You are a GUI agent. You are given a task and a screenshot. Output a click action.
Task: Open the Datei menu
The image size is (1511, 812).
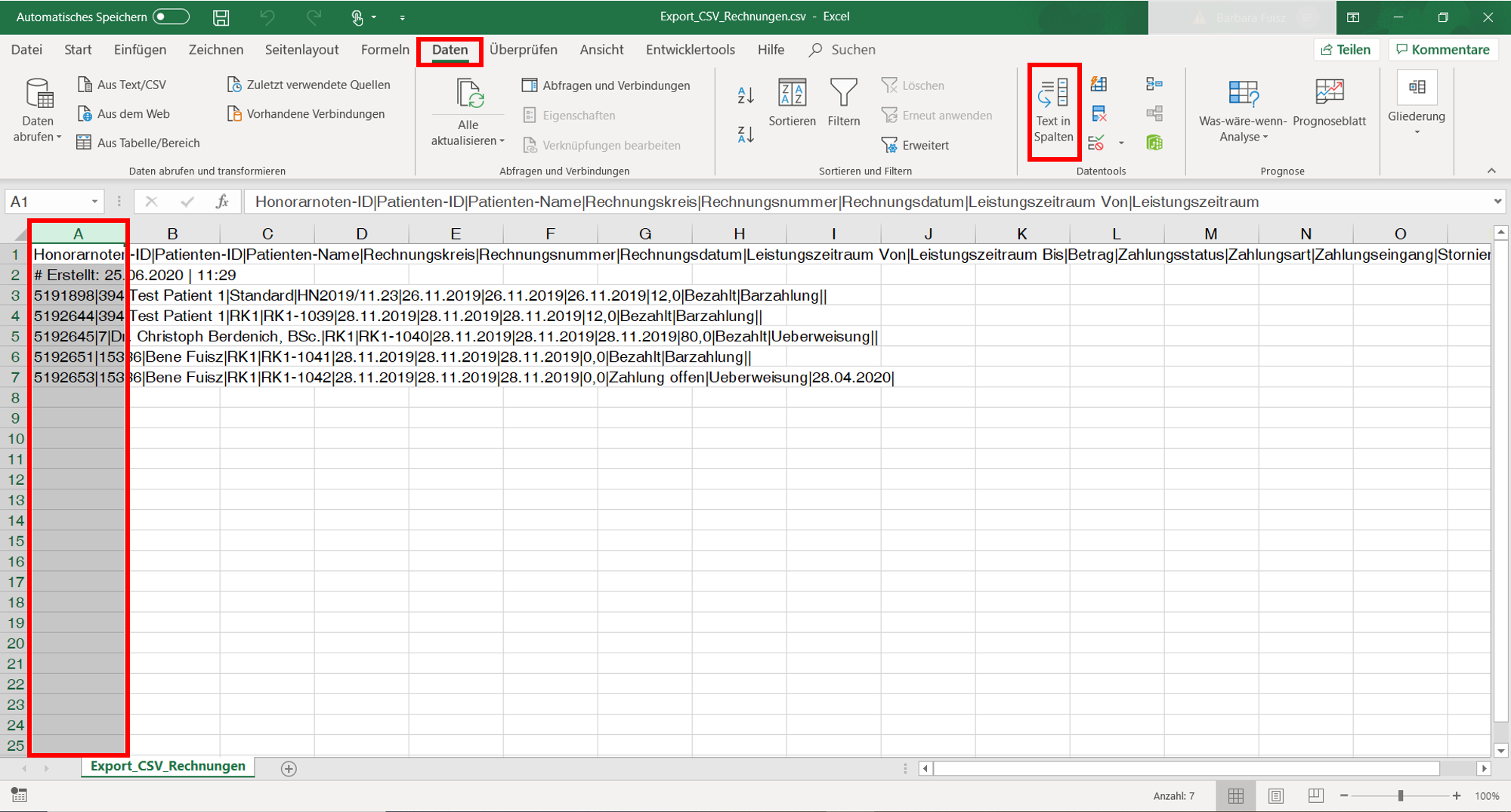(26, 50)
